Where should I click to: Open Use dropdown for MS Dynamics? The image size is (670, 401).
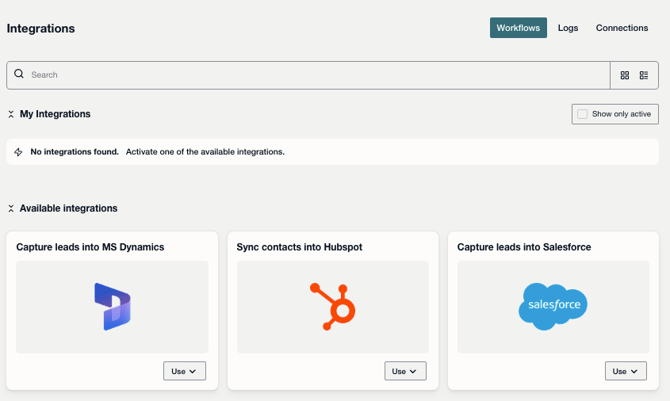click(184, 371)
